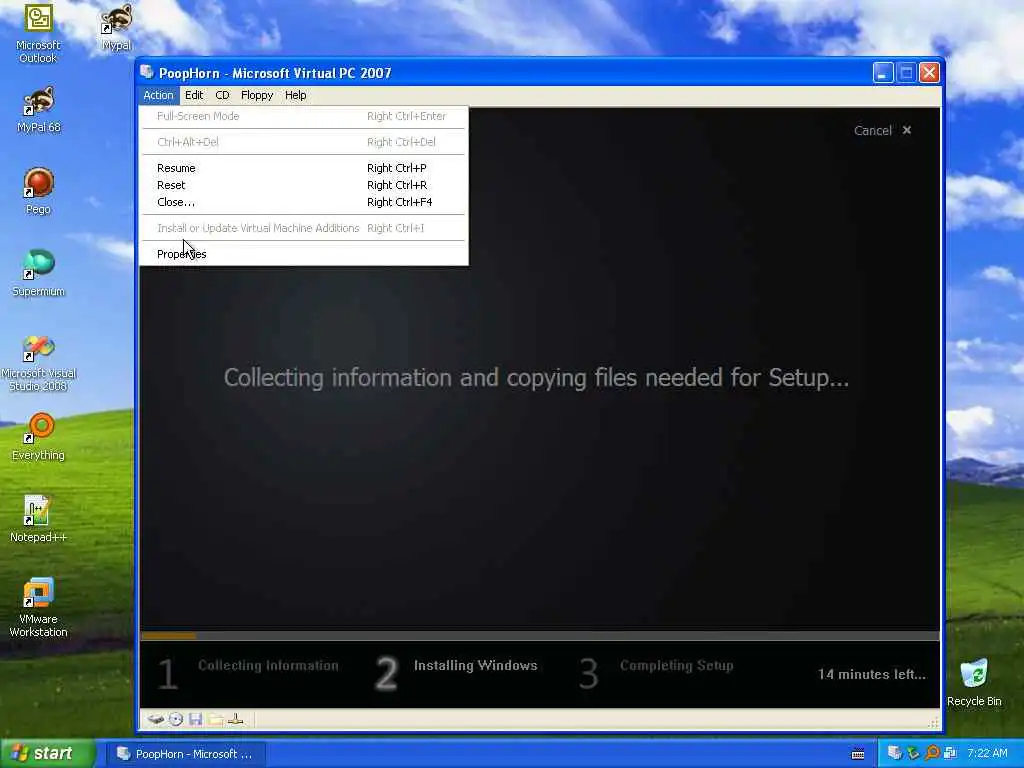Open the Start menu
1024x768 pixels.
point(48,754)
